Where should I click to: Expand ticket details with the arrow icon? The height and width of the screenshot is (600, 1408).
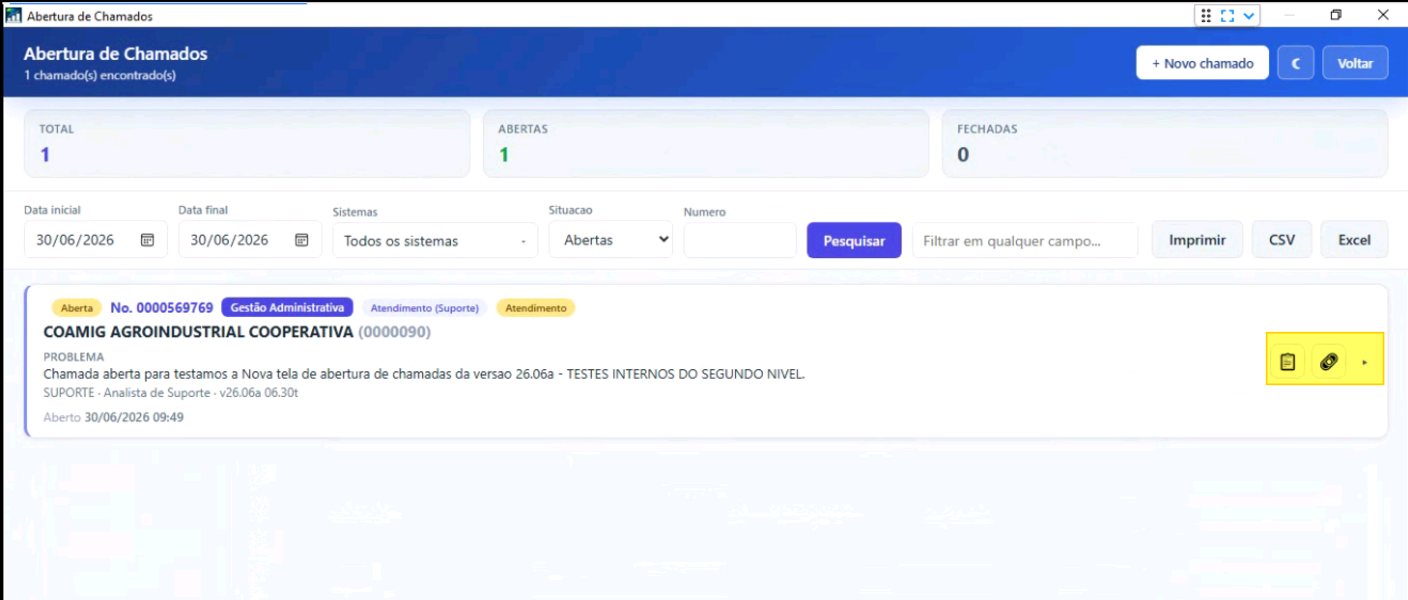click(1365, 362)
